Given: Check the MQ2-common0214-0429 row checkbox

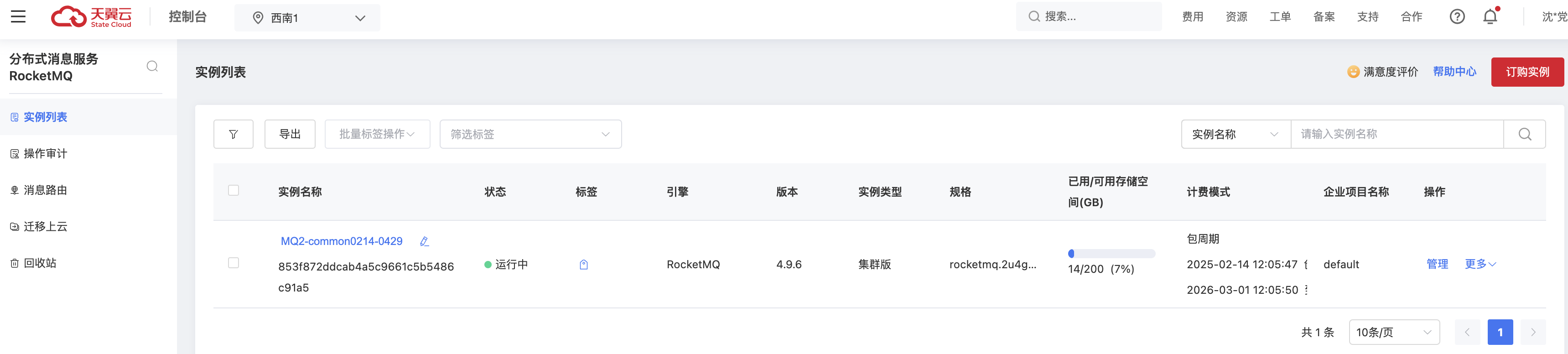Looking at the screenshot, I should tap(233, 263).
